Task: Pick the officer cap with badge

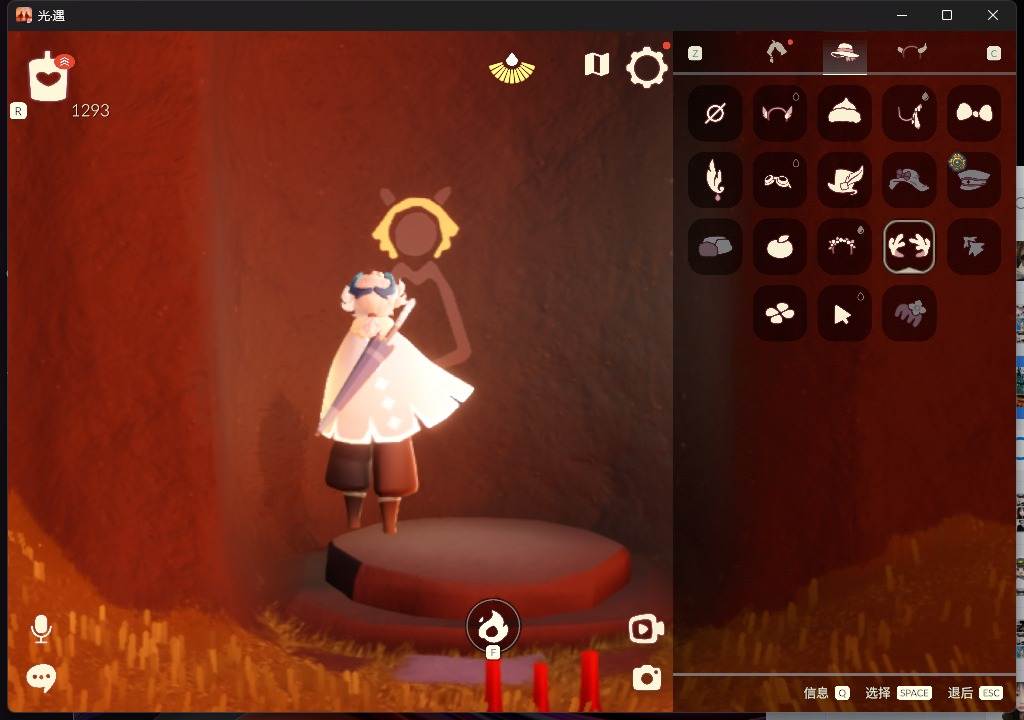Action: [974, 180]
